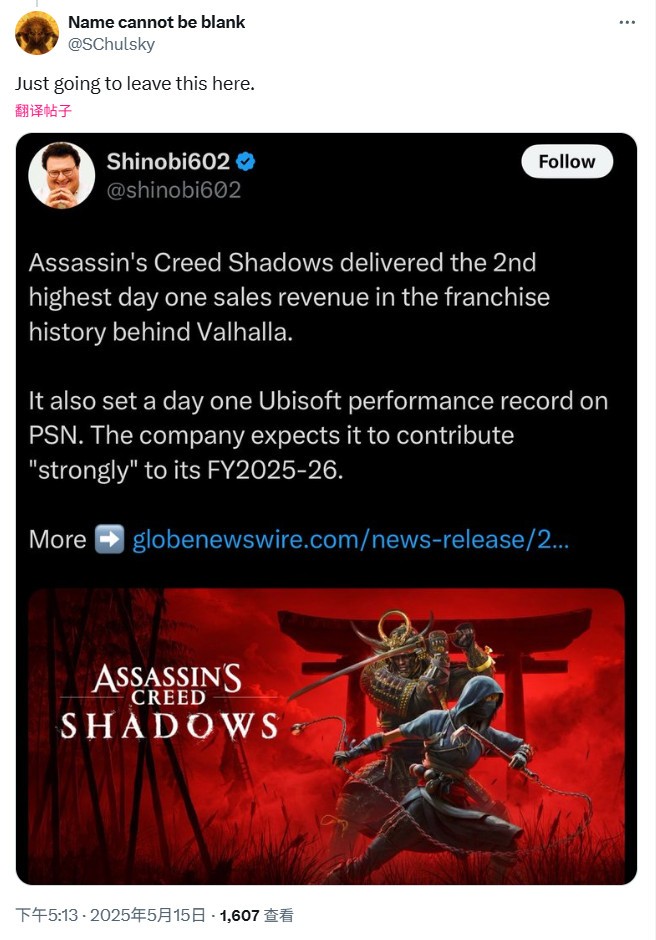Open the Name cannot be blank display name
This screenshot has height=940, width=656.
(157, 22)
